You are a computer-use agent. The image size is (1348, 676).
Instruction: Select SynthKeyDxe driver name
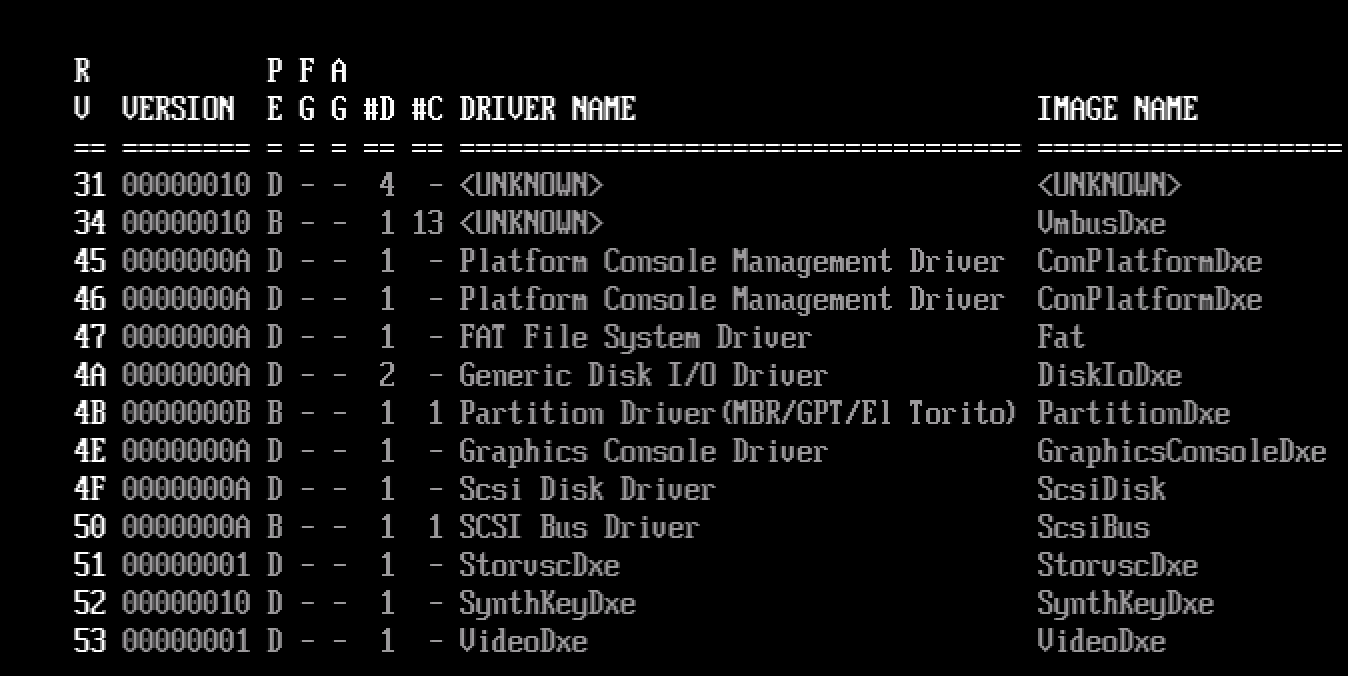pyautogui.click(x=547, y=603)
